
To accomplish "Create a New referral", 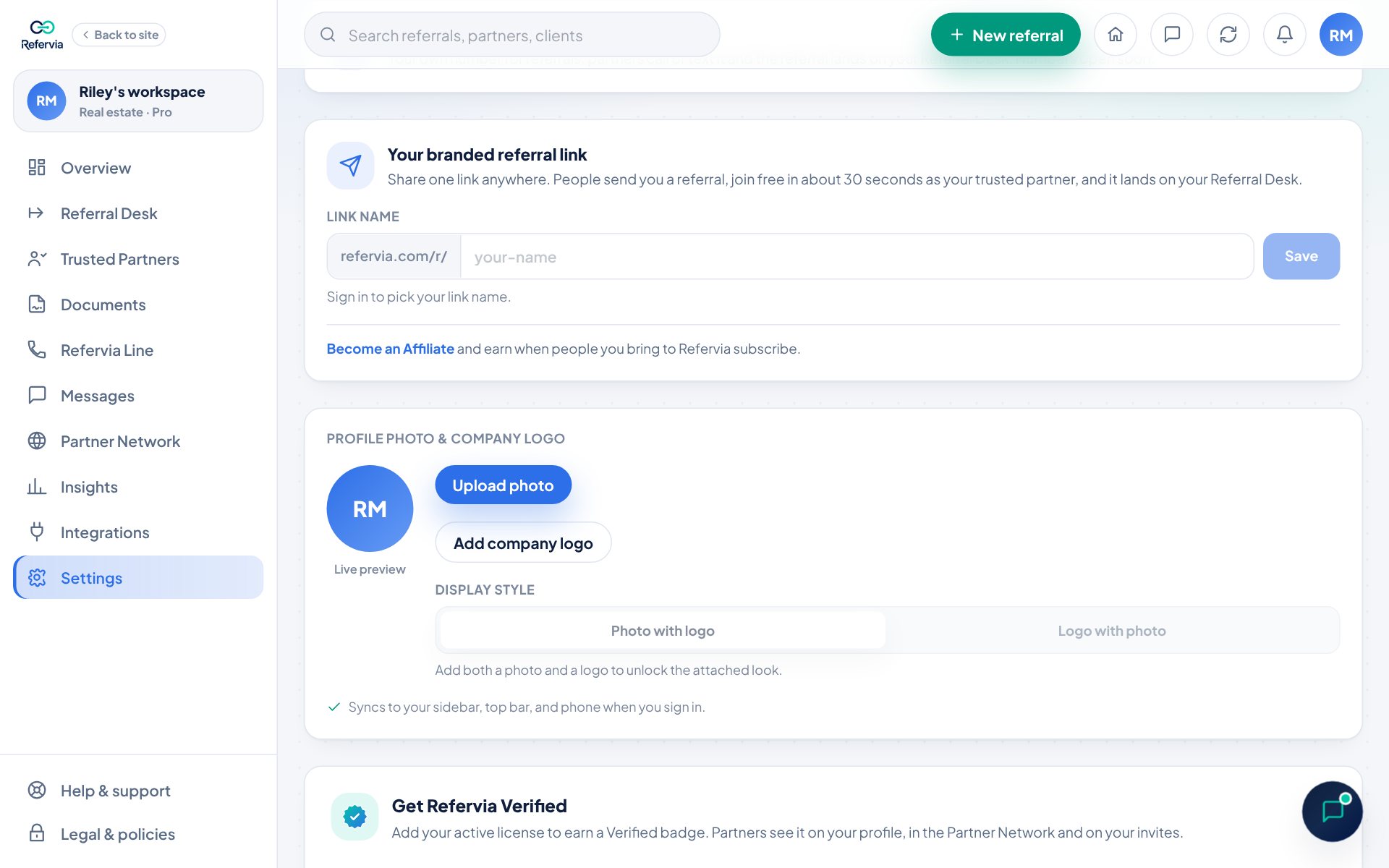I will (1006, 35).
